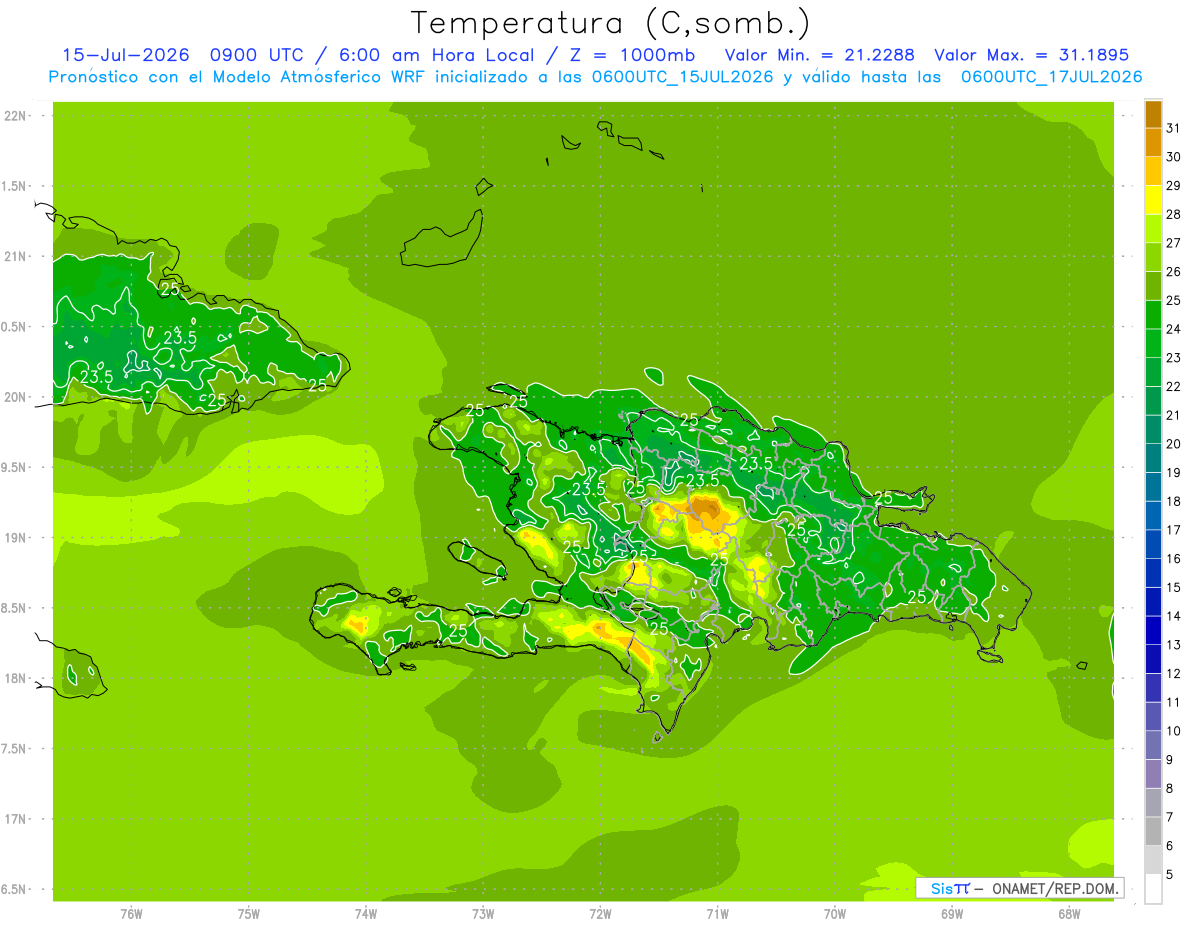
Task: Click the "73W" longitude axis label
Action: (x=483, y=914)
